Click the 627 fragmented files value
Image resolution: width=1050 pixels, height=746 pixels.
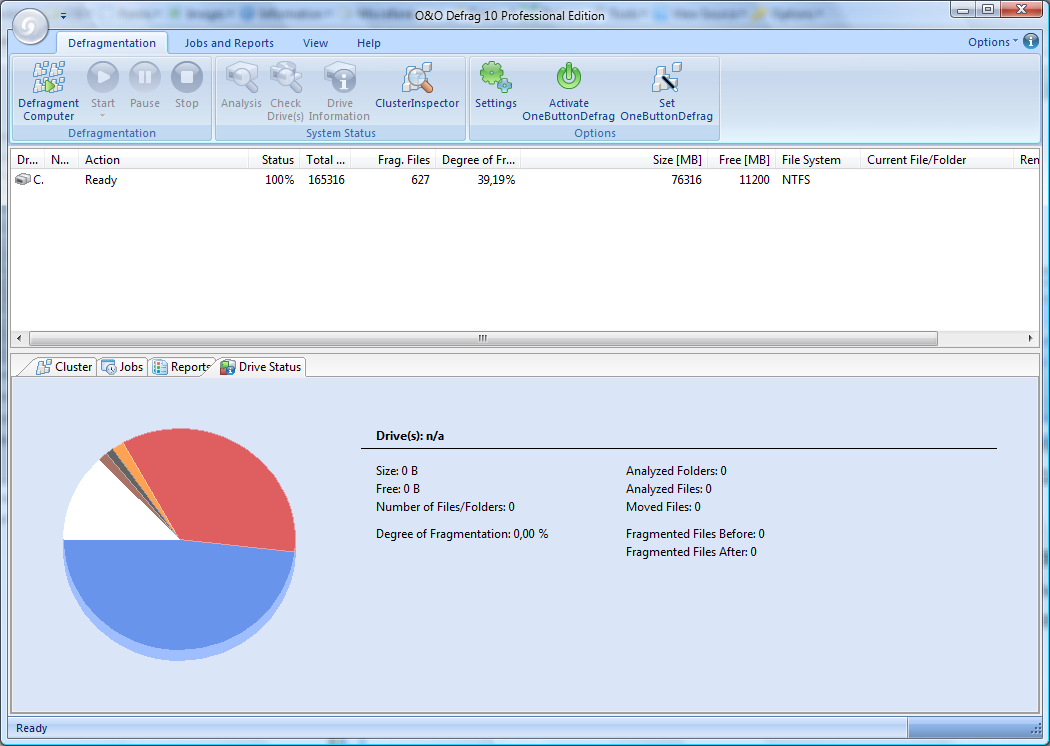click(420, 179)
